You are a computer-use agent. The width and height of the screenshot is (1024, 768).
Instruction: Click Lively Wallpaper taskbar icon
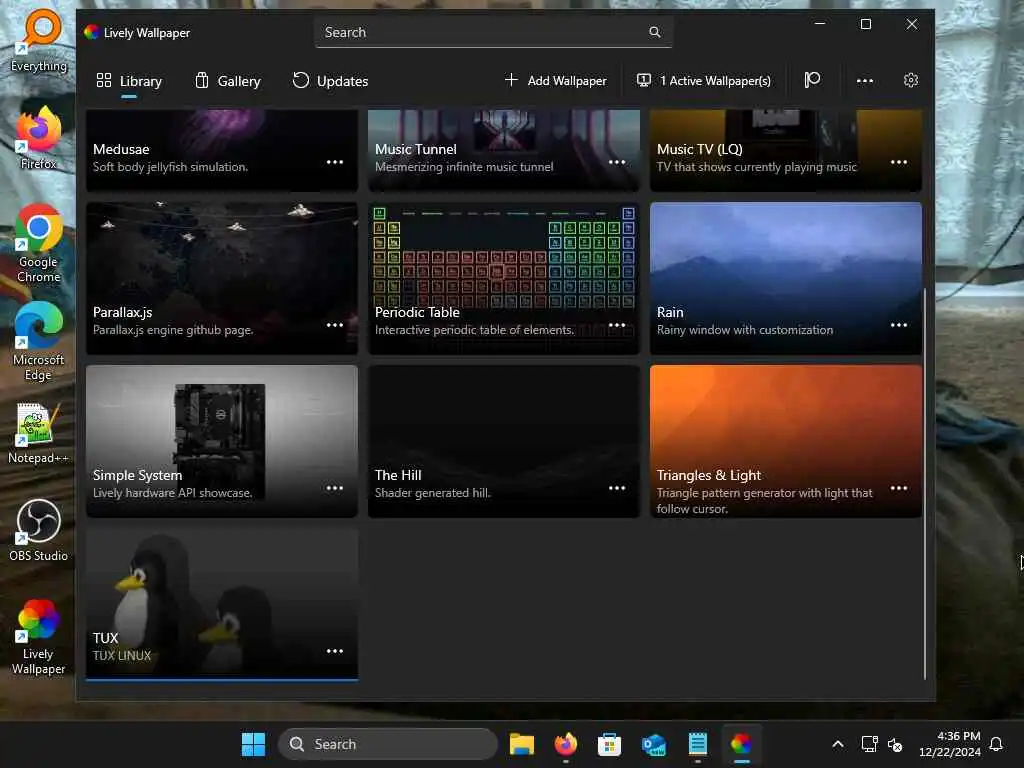(741, 744)
